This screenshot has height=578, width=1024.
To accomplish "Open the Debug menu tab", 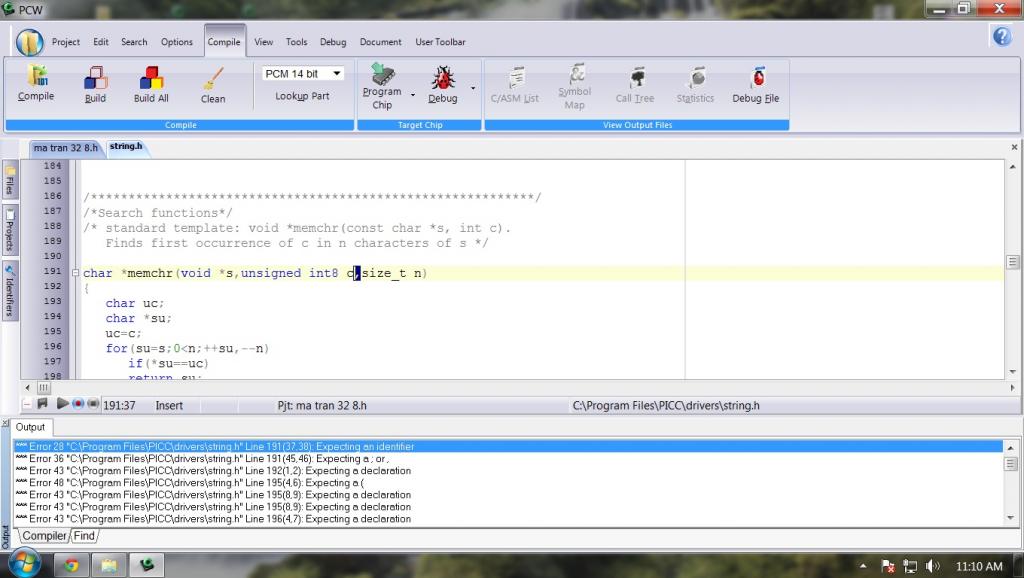I will pyautogui.click(x=333, y=42).
